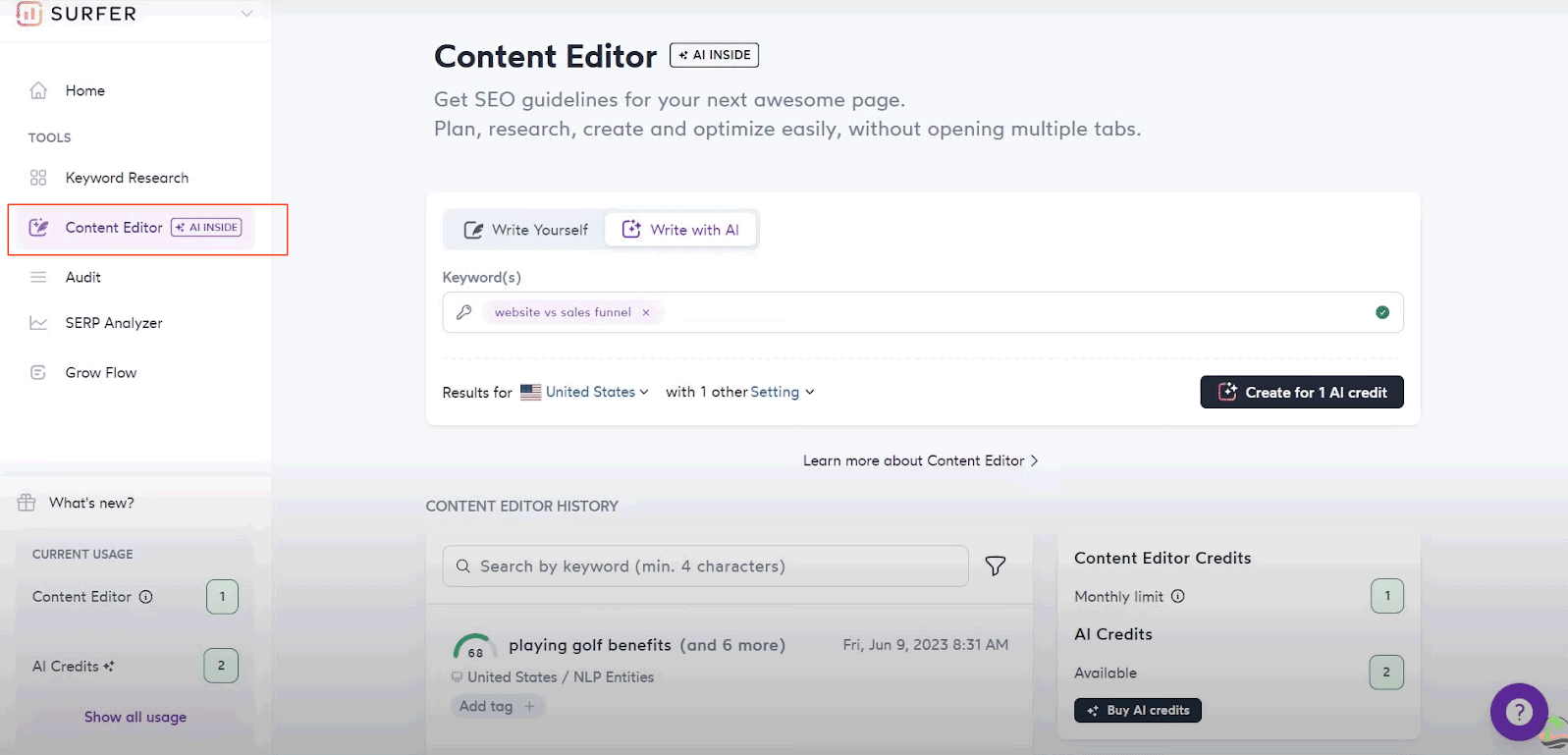The image size is (1568, 755).
Task: Click the plus icon beside Add tag
Action: (x=529, y=706)
